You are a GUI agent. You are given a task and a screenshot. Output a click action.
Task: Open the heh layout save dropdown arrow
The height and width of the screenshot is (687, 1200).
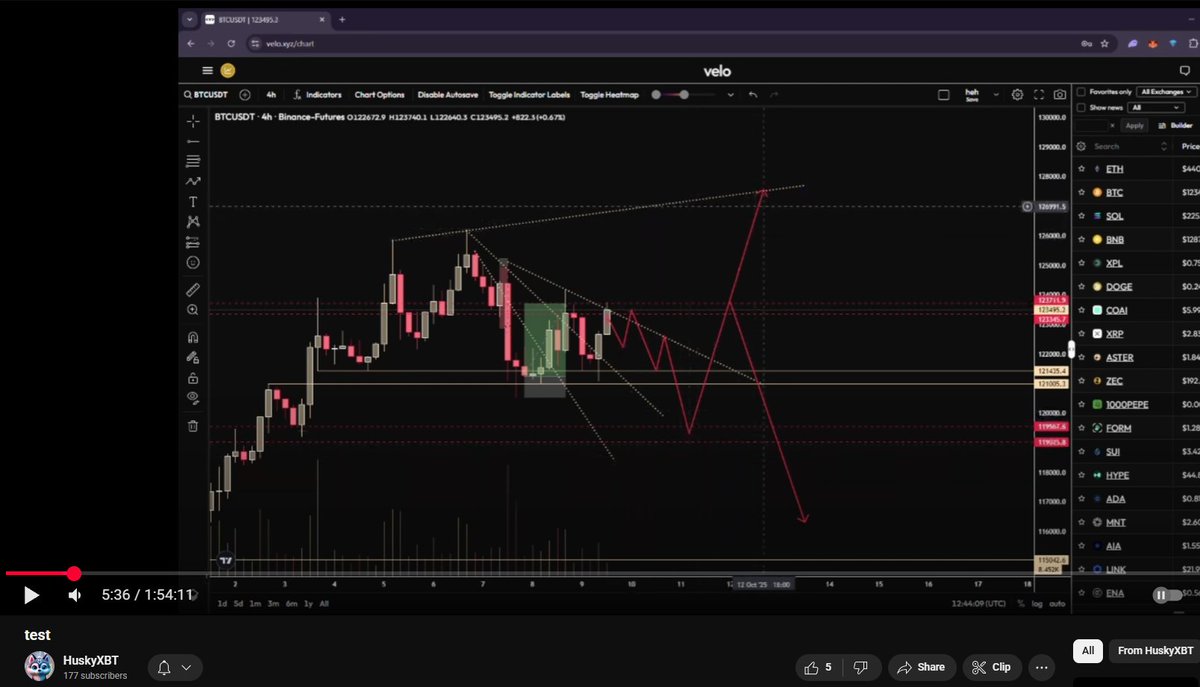(x=995, y=95)
